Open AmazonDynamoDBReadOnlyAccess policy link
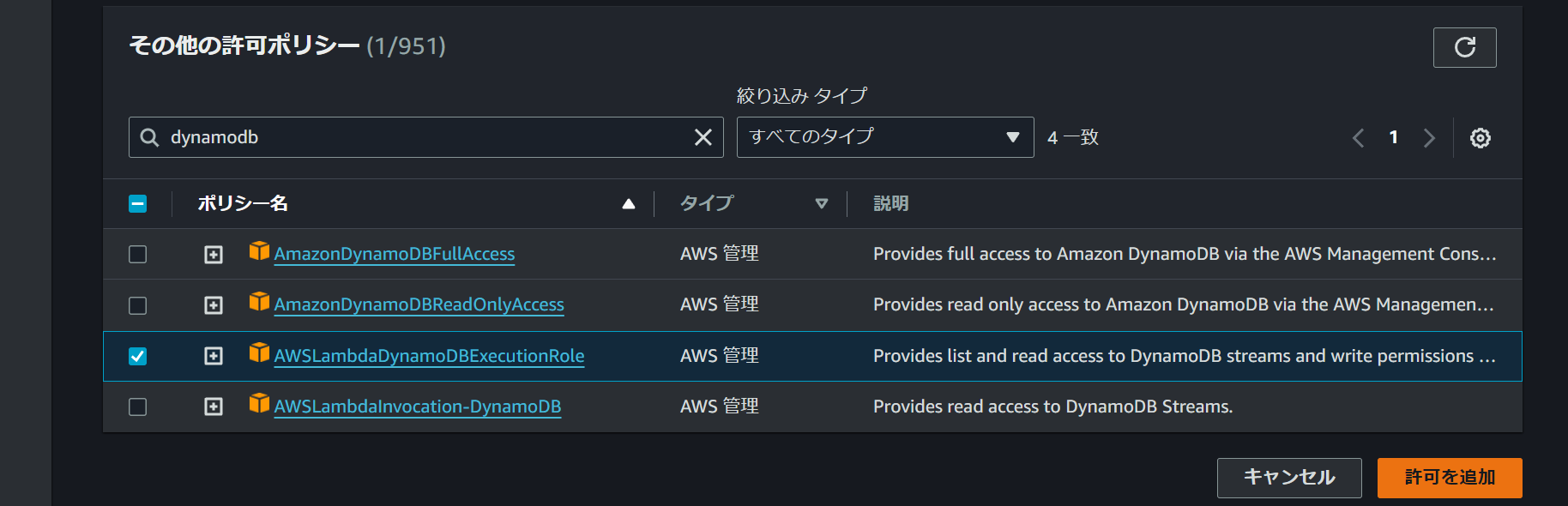1568x506 pixels. [419, 305]
